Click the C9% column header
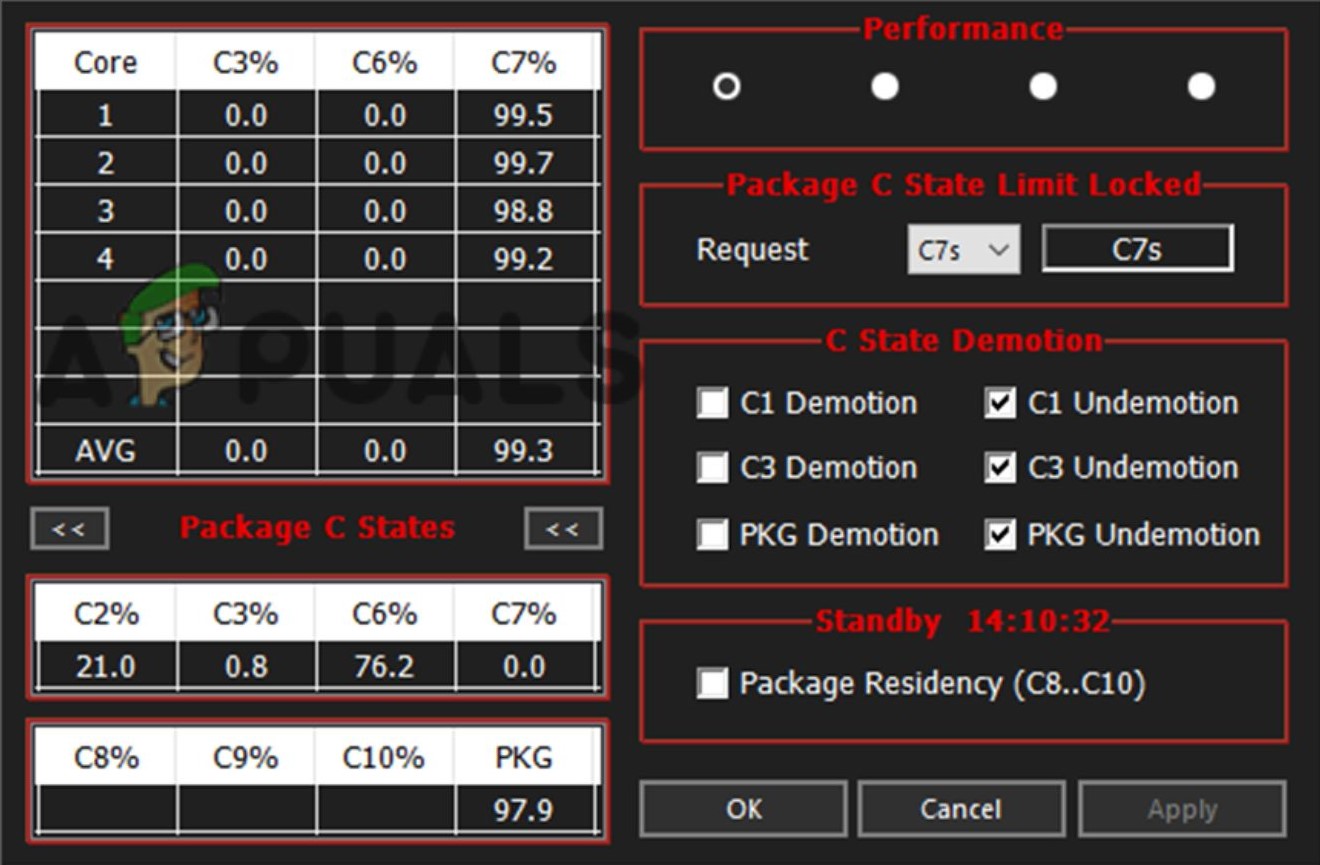The height and width of the screenshot is (865, 1320). coord(246,757)
